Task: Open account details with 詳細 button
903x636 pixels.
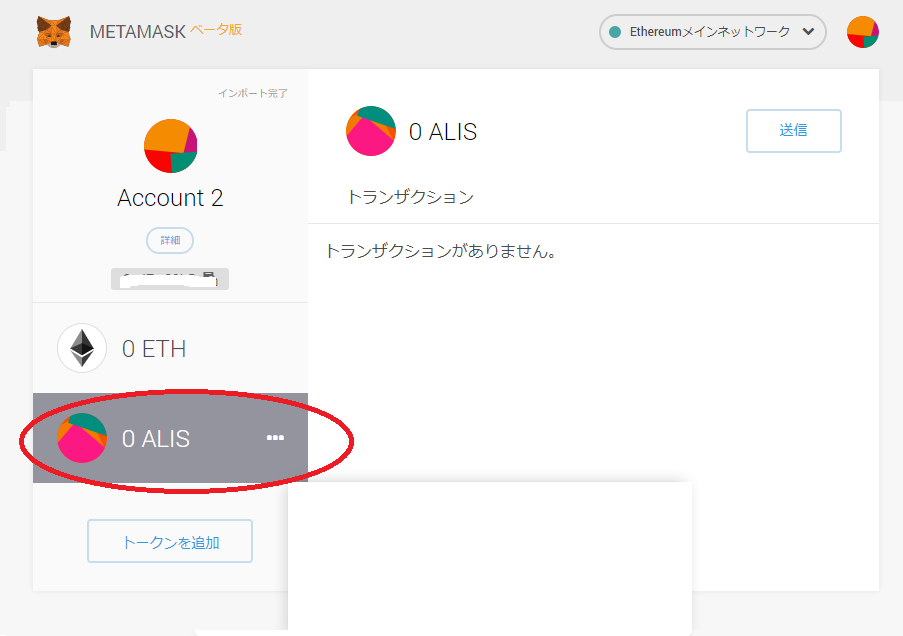Action: (170, 240)
